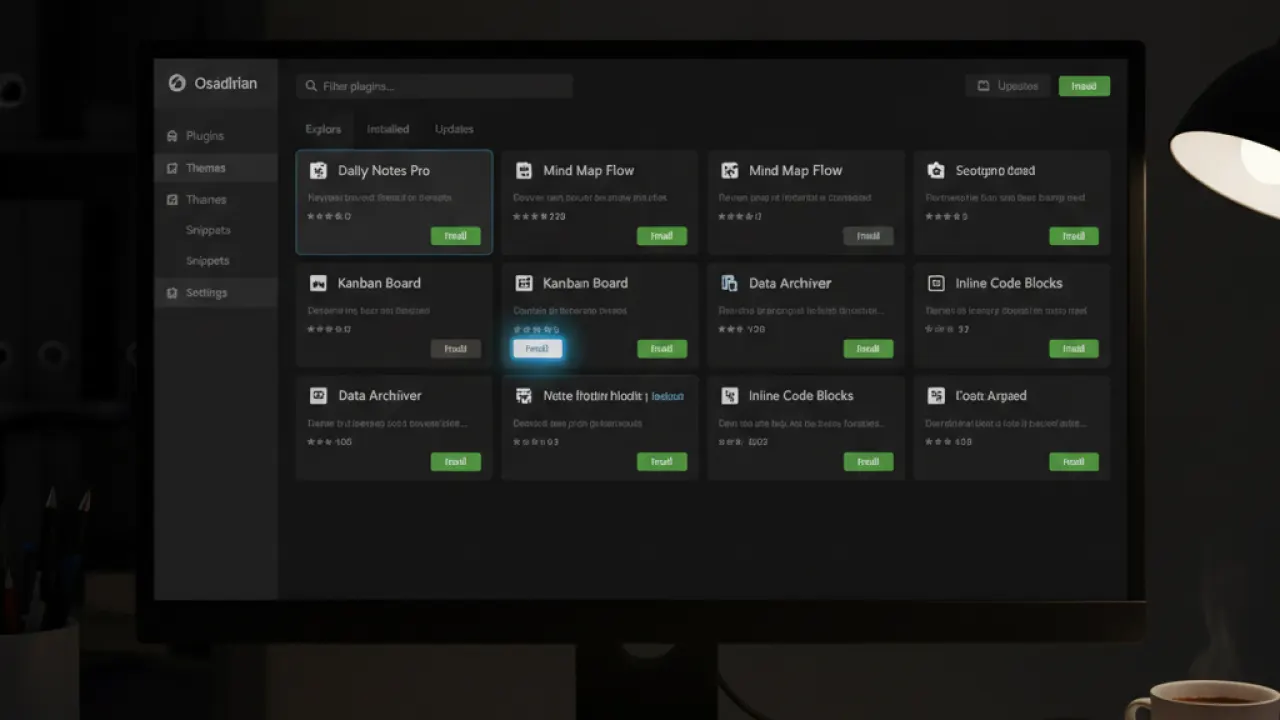The height and width of the screenshot is (720, 1280).
Task: Open the Daily Notes Pro title
Action: coord(384,171)
